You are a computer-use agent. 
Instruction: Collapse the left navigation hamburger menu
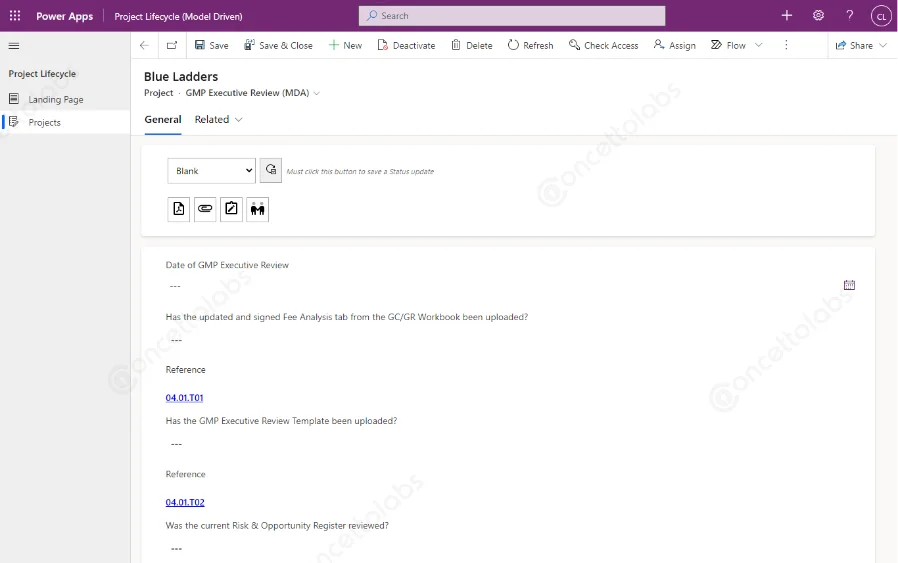[14, 46]
